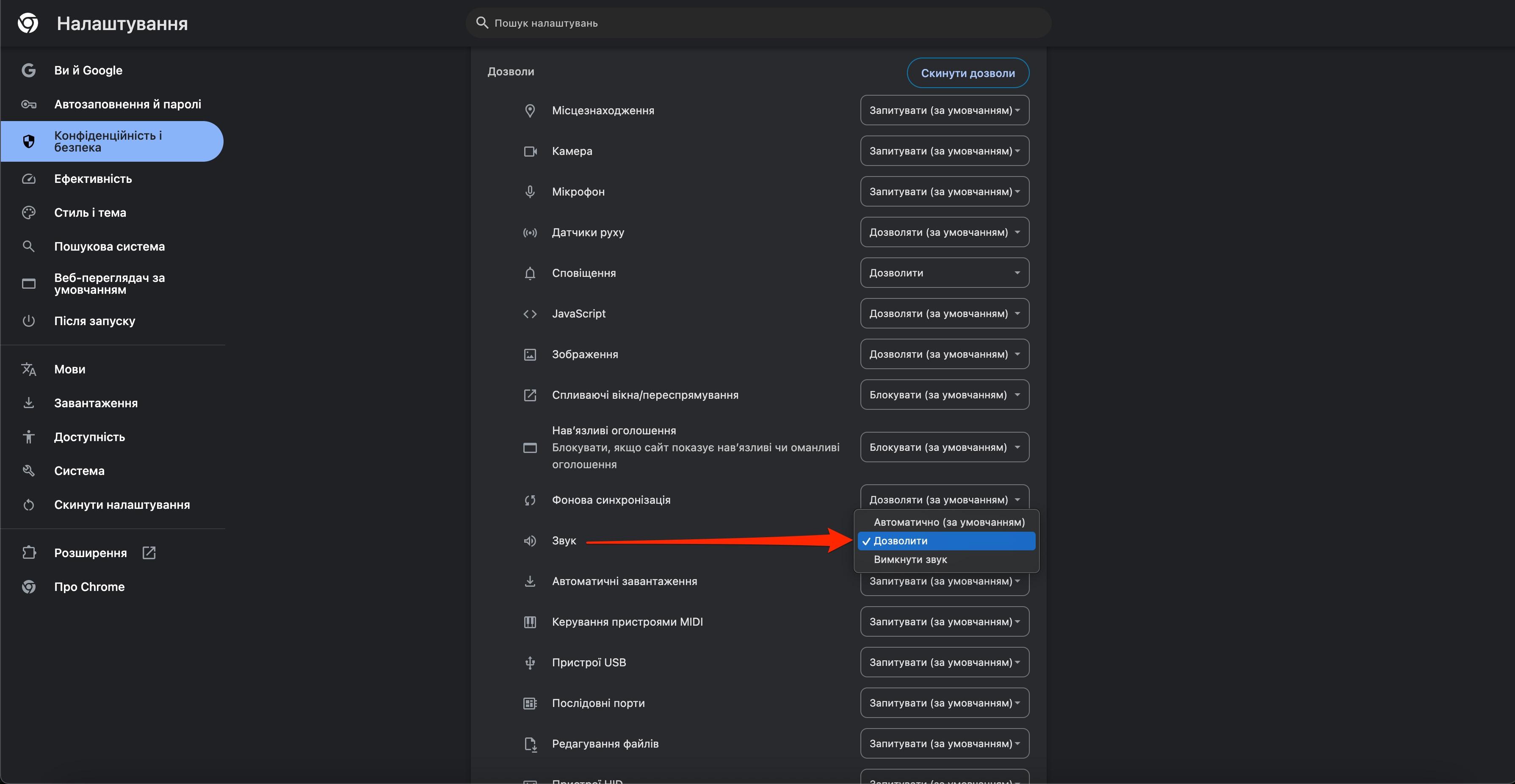This screenshot has width=1515, height=784.
Task: Open the Сповіщення dropdown set to Дозволити
Action: 945,272
